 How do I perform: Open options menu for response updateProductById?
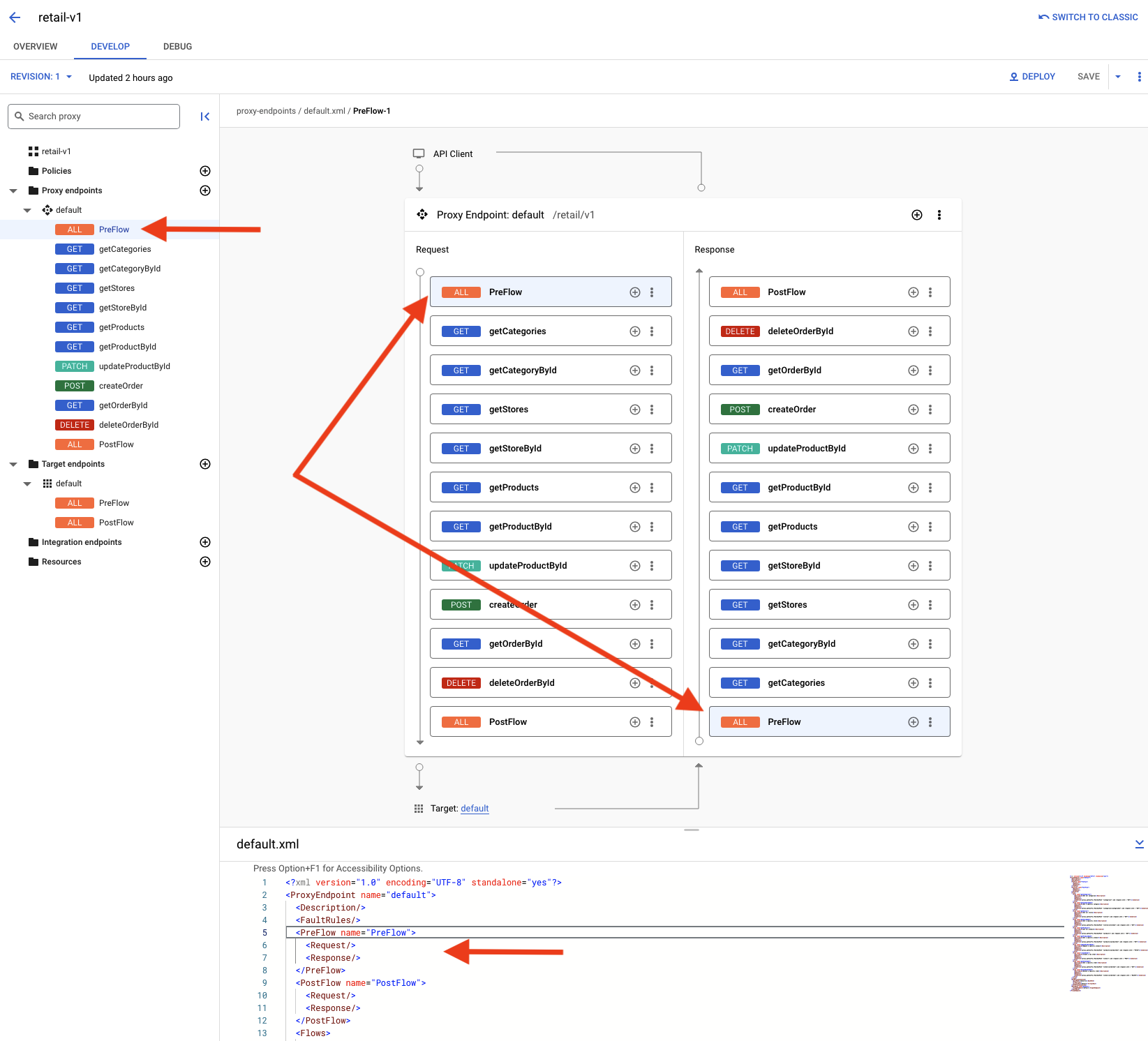coord(930,449)
